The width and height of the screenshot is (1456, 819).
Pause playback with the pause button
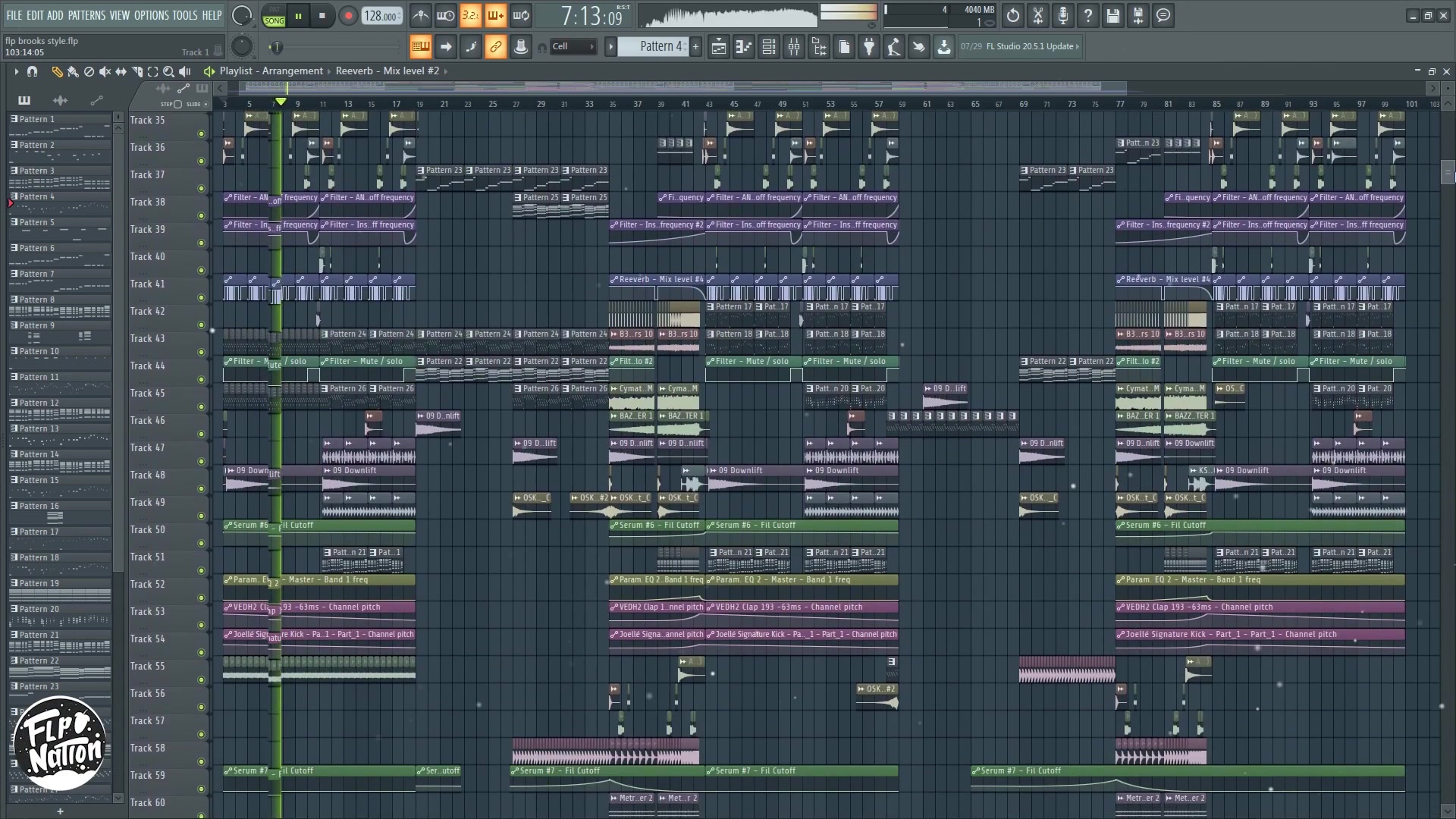[298, 16]
